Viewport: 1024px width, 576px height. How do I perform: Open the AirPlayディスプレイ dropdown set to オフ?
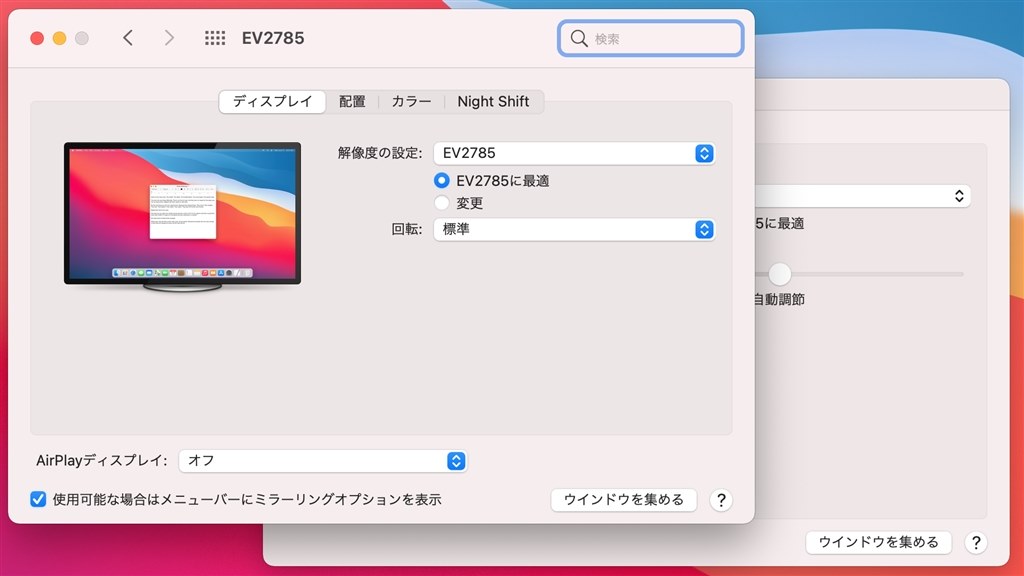pyautogui.click(x=323, y=460)
